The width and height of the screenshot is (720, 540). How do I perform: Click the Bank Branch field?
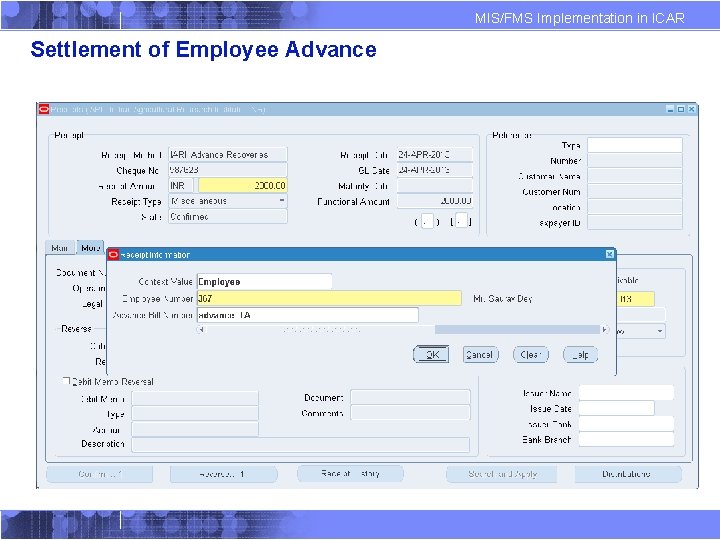click(x=626, y=439)
